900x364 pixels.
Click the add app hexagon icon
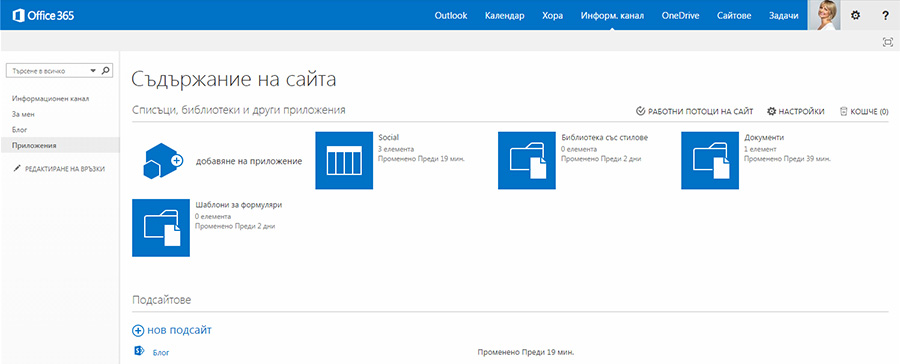(162, 161)
